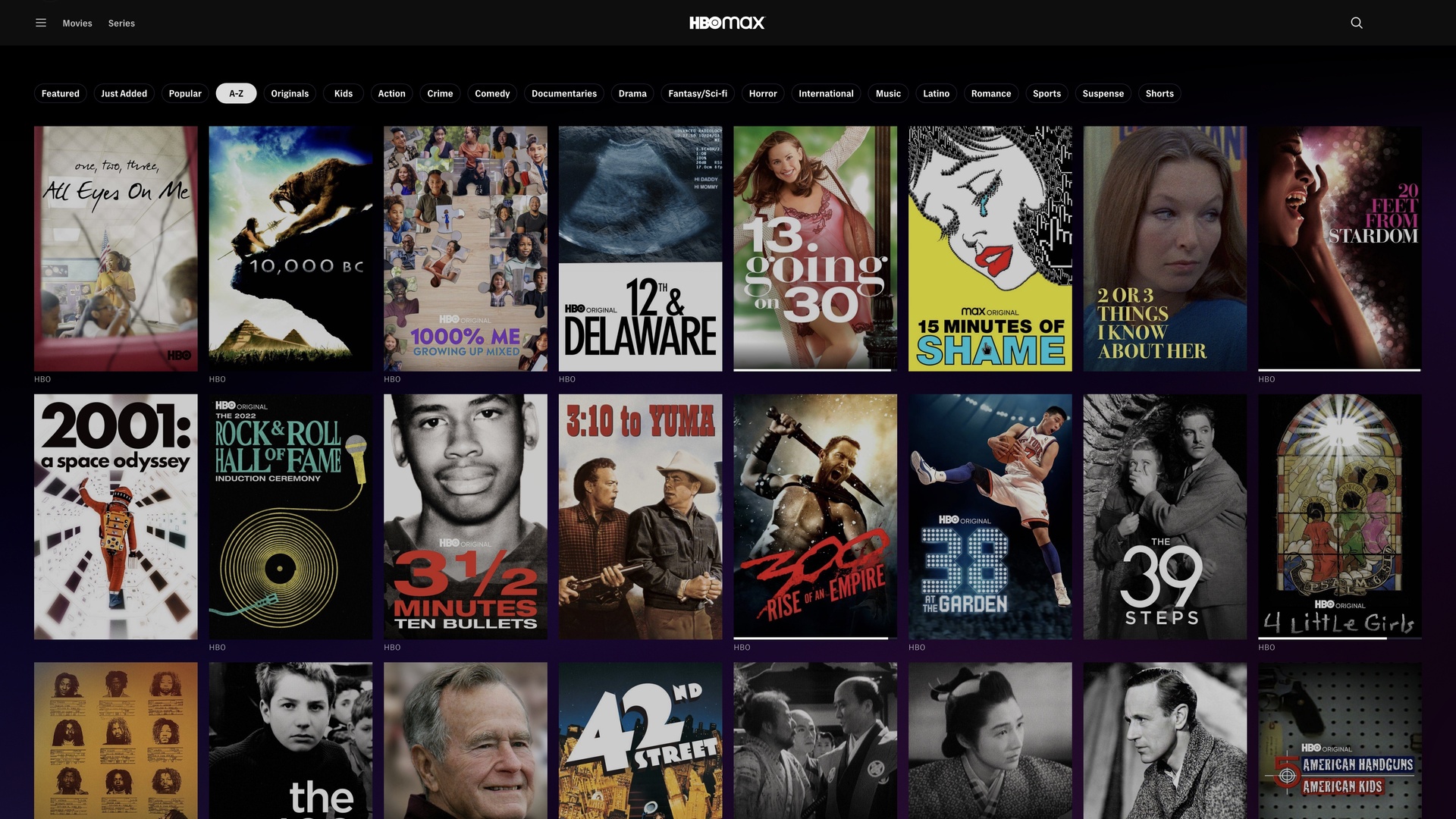Open '20 Feet from Stardom' poster
The height and width of the screenshot is (819, 1456).
click(x=1340, y=247)
